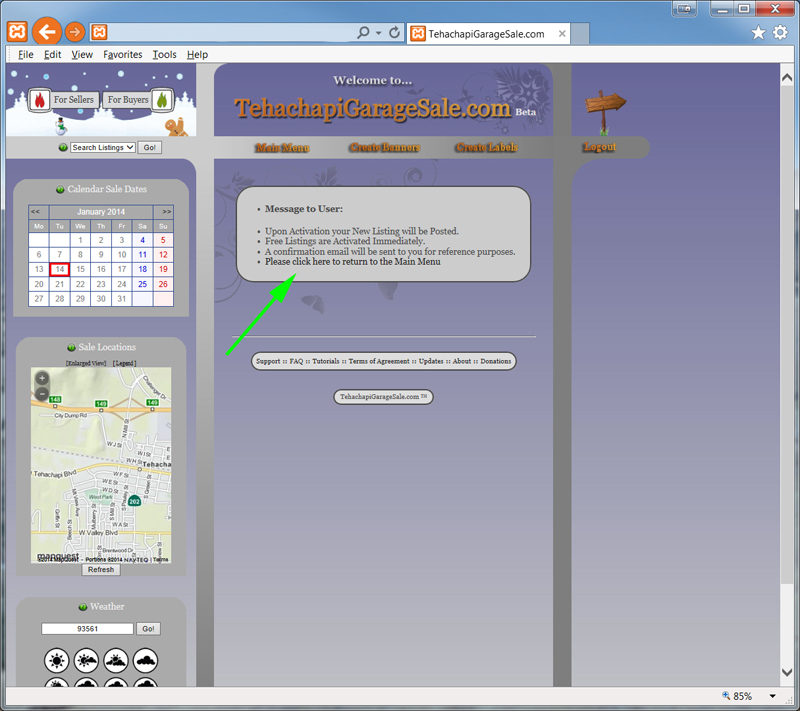This screenshot has height=711, width=800.
Task: Select Sunday January 12 in calendar
Action: 163,255
